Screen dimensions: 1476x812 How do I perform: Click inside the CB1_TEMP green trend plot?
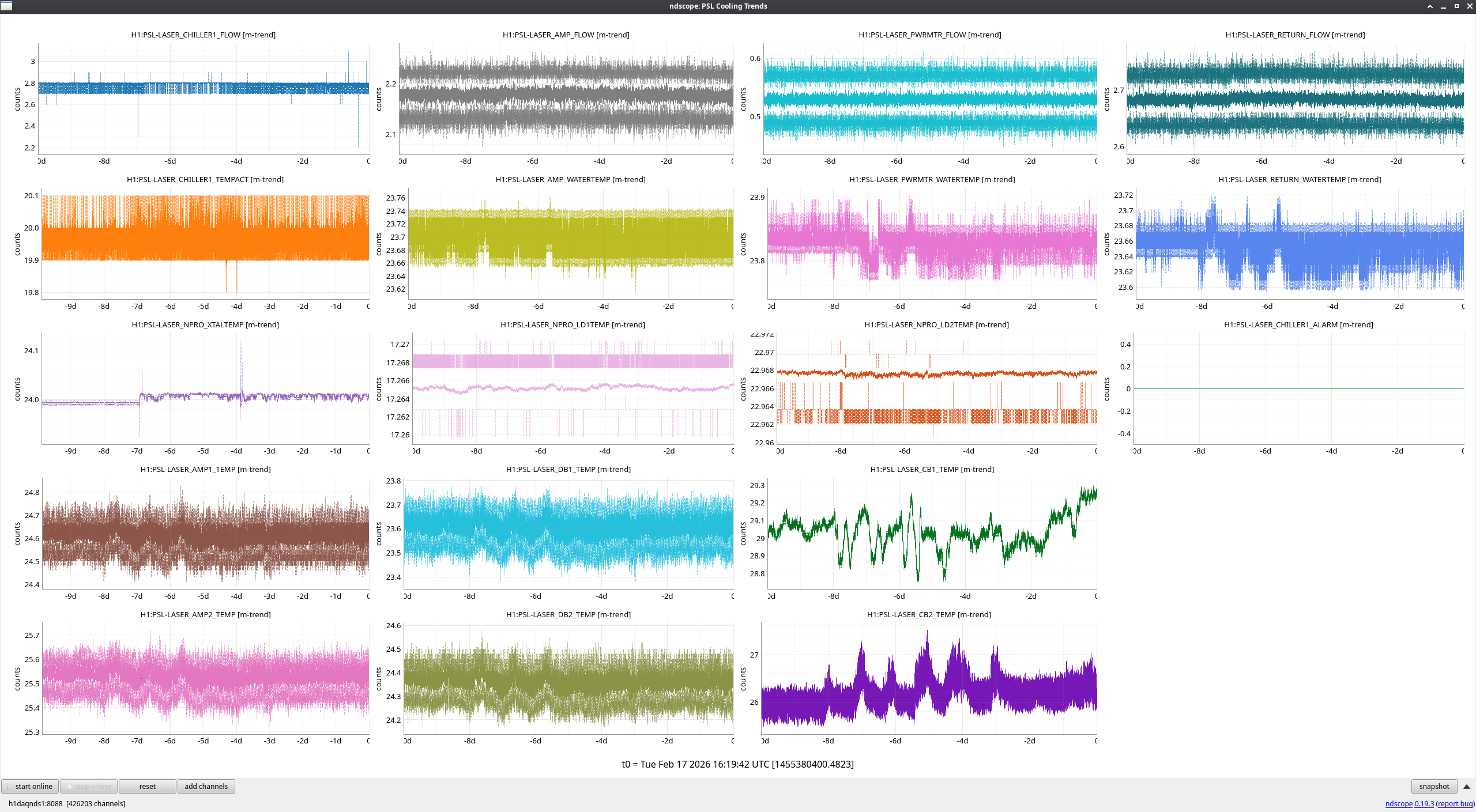tap(931, 533)
